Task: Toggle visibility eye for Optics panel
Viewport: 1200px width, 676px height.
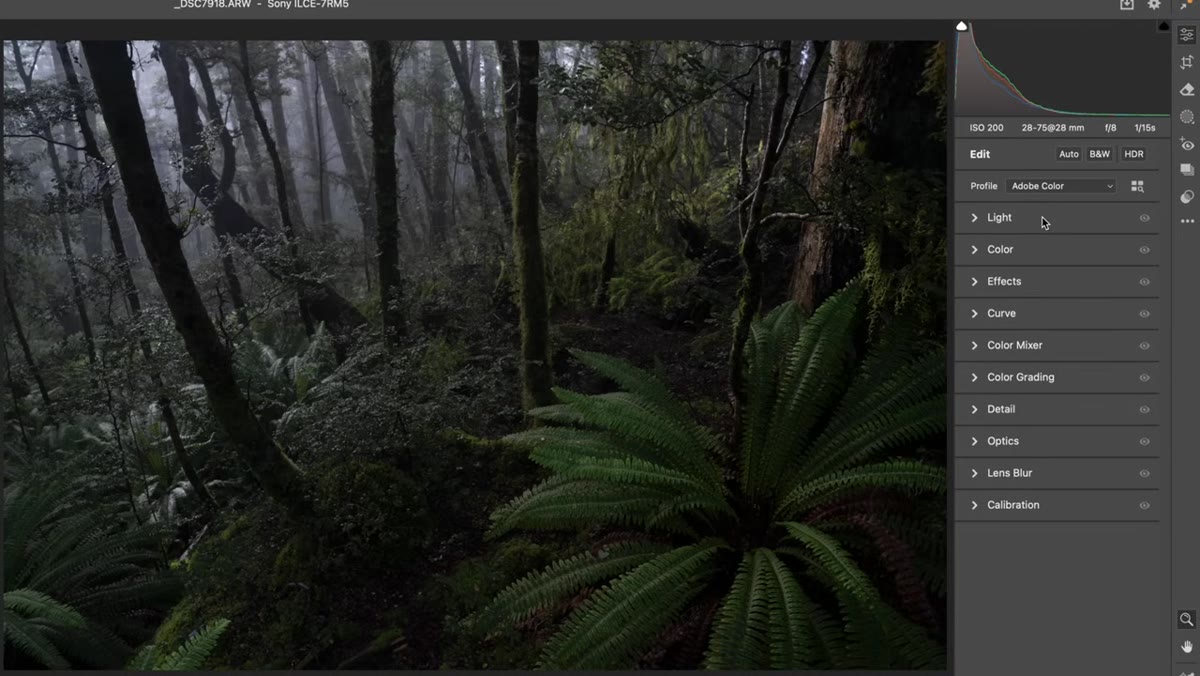Action: click(1144, 442)
